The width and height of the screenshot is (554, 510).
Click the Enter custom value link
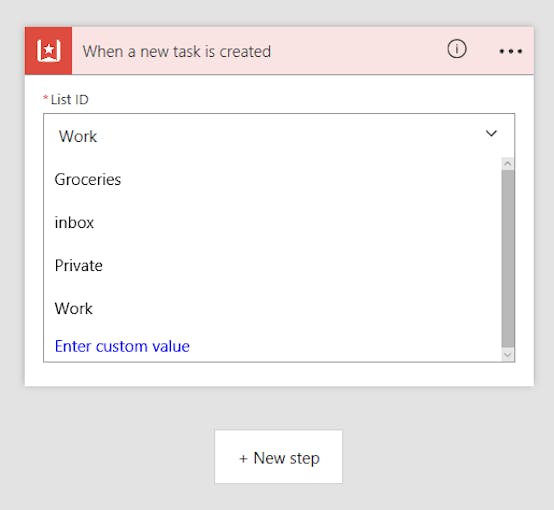click(x=122, y=346)
